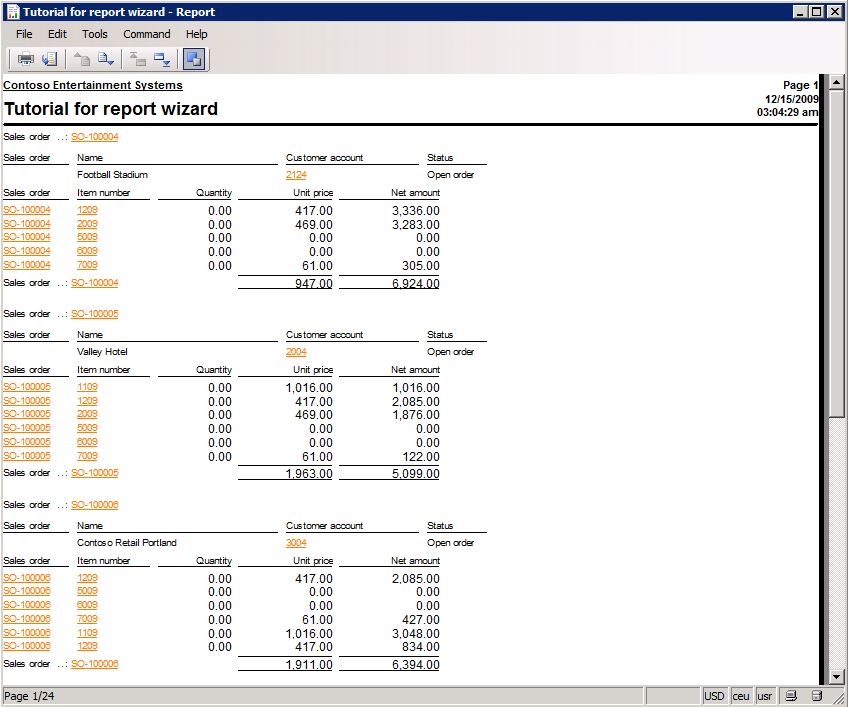Open SO-100004 link in the 3,336.00 row
This screenshot has height=707, width=848.
pyautogui.click(x=26, y=210)
